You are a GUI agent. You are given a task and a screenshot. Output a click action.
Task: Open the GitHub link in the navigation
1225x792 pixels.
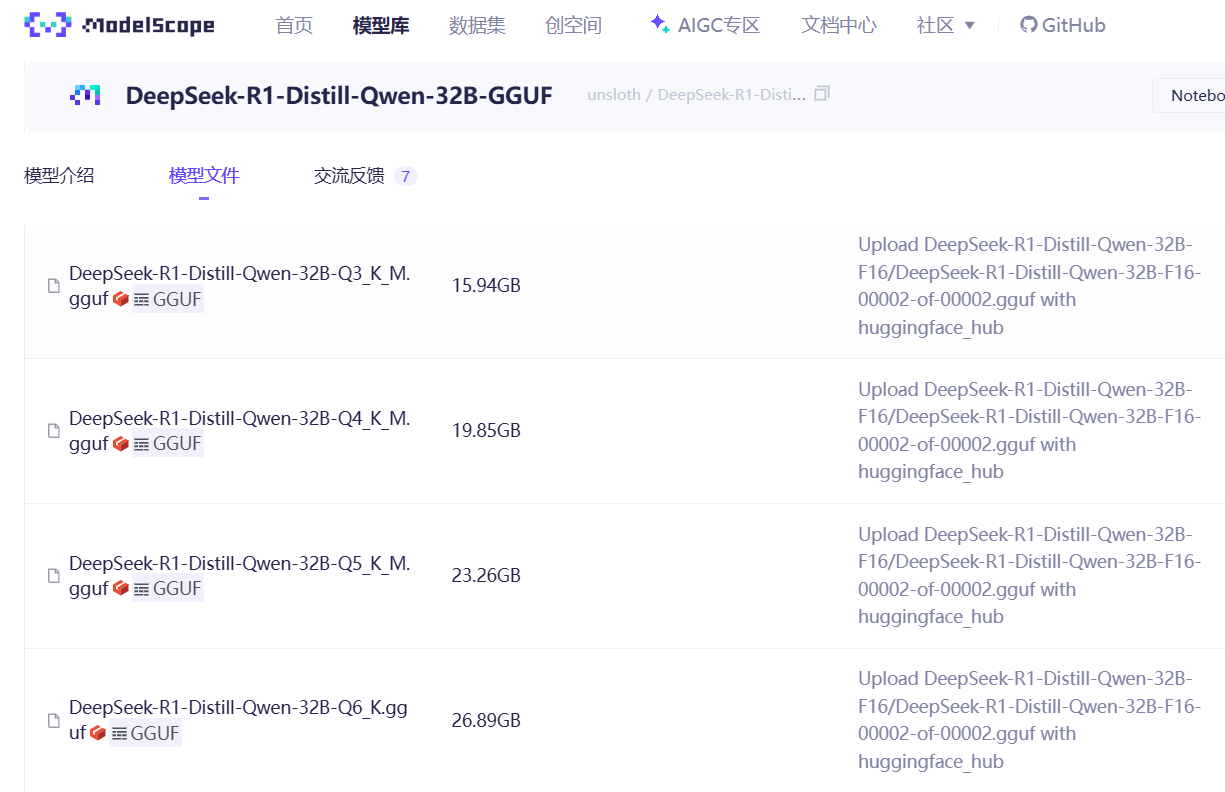pyautogui.click(x=1062, y=25)
